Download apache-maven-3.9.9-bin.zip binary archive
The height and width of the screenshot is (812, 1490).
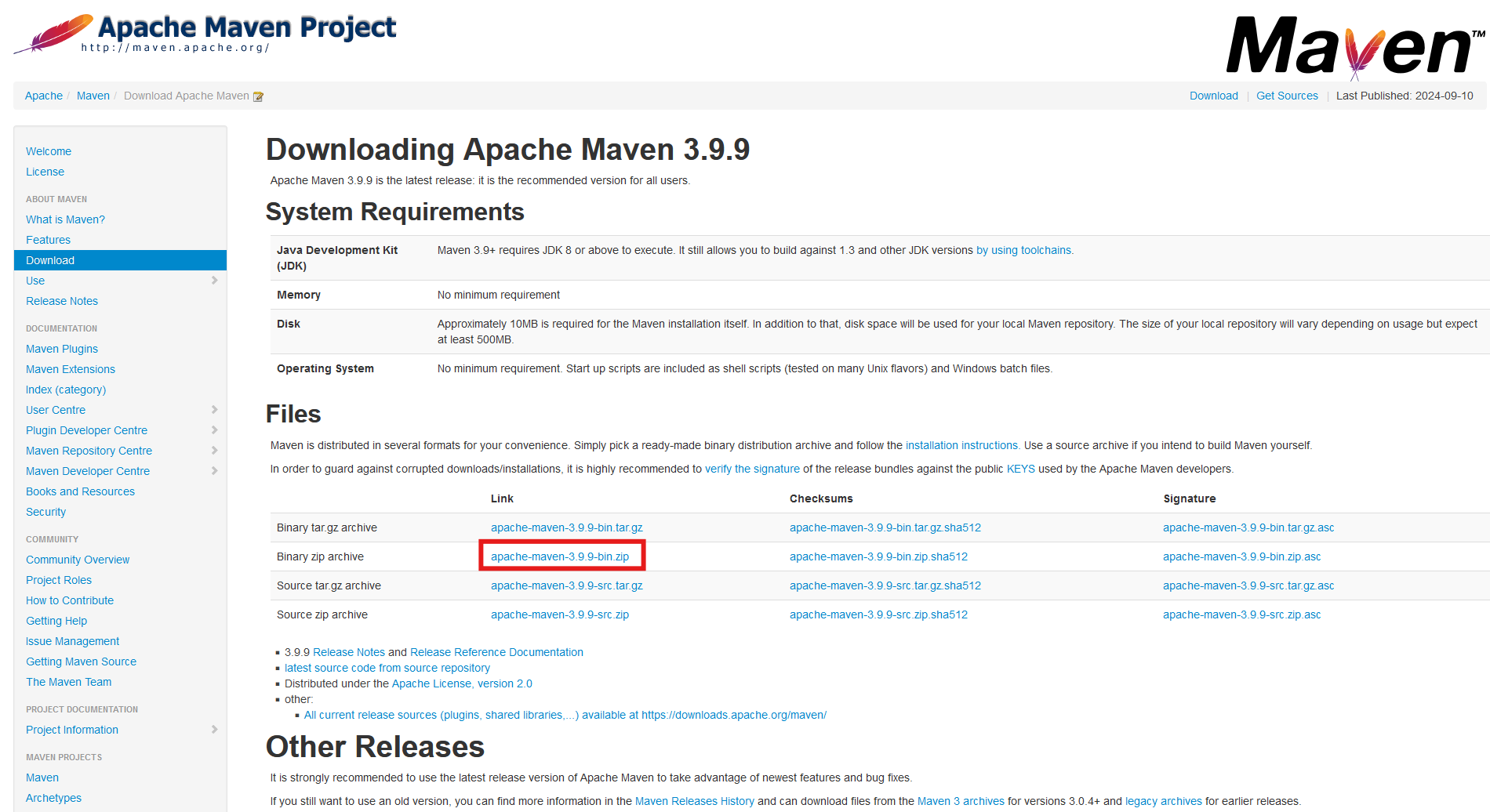(x=561, y=556)
